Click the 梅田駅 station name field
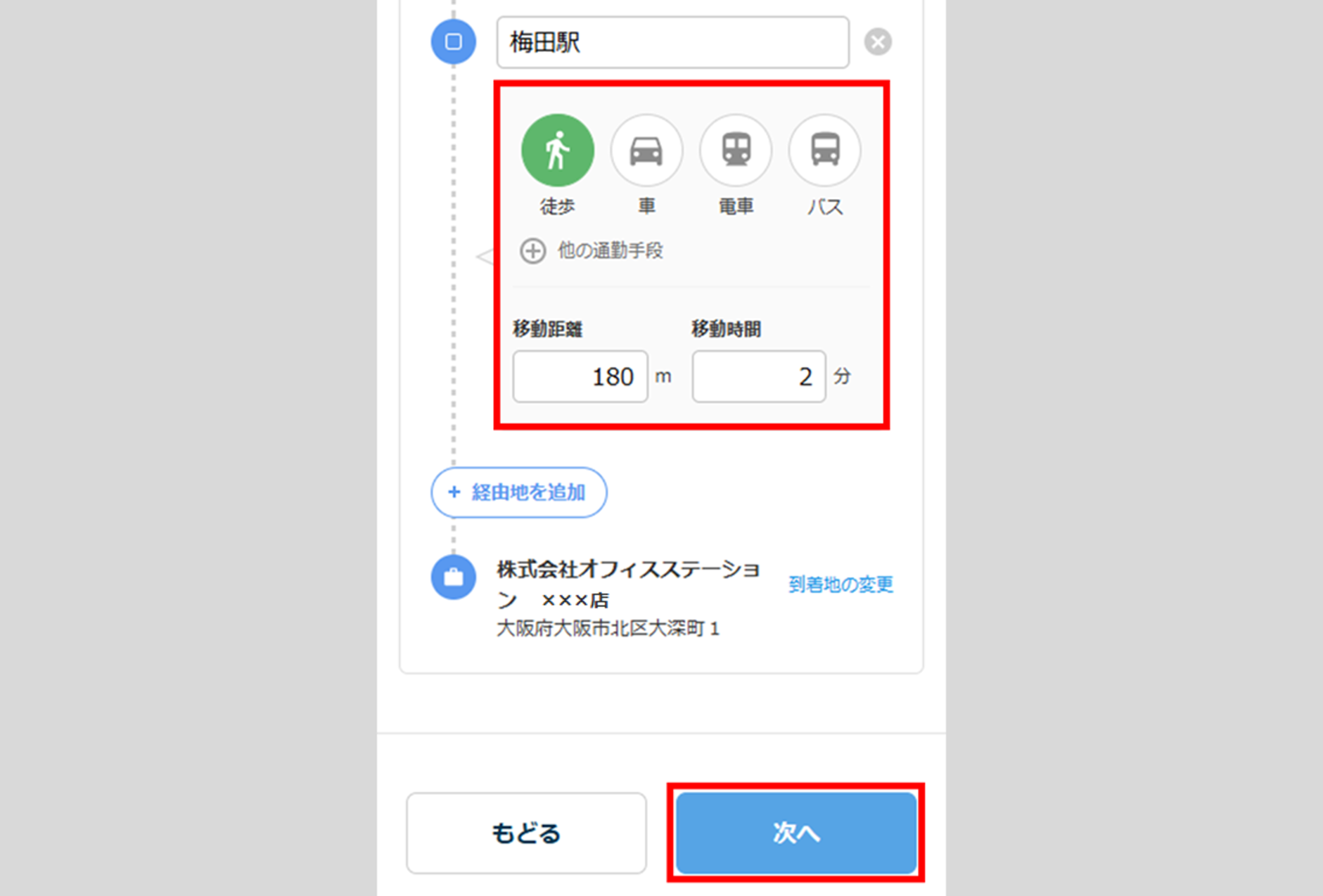 tap(672, 43)
